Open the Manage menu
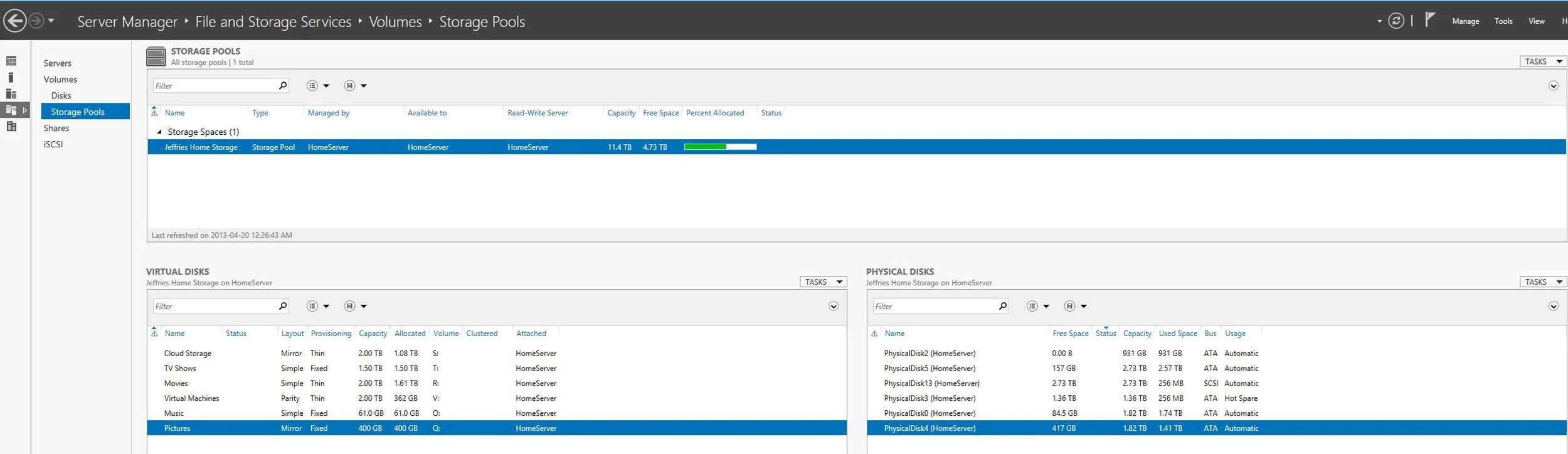1568x454 pixels. [x=1466, y=21]
